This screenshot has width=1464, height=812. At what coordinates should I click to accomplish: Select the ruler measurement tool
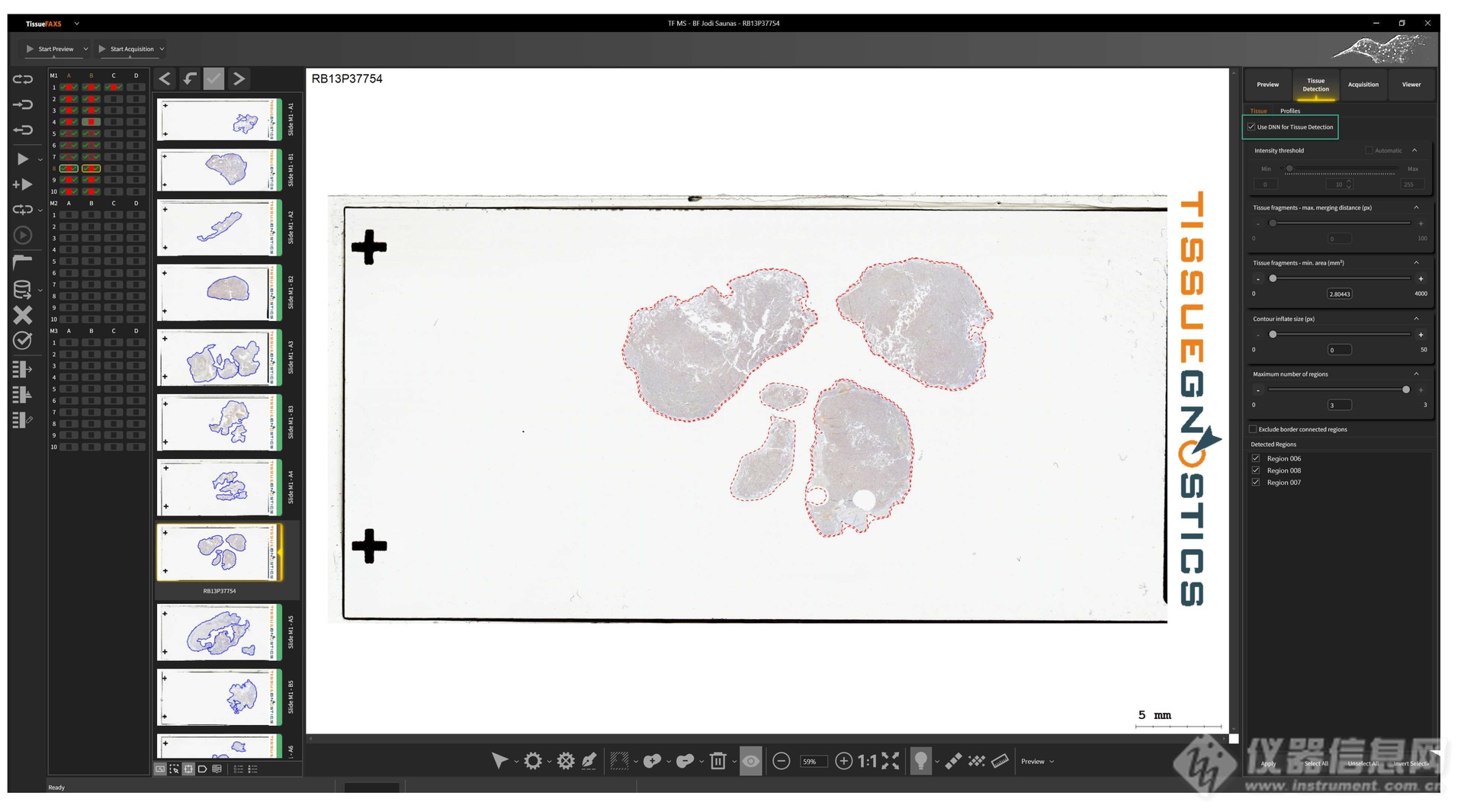coord(1000,761)
